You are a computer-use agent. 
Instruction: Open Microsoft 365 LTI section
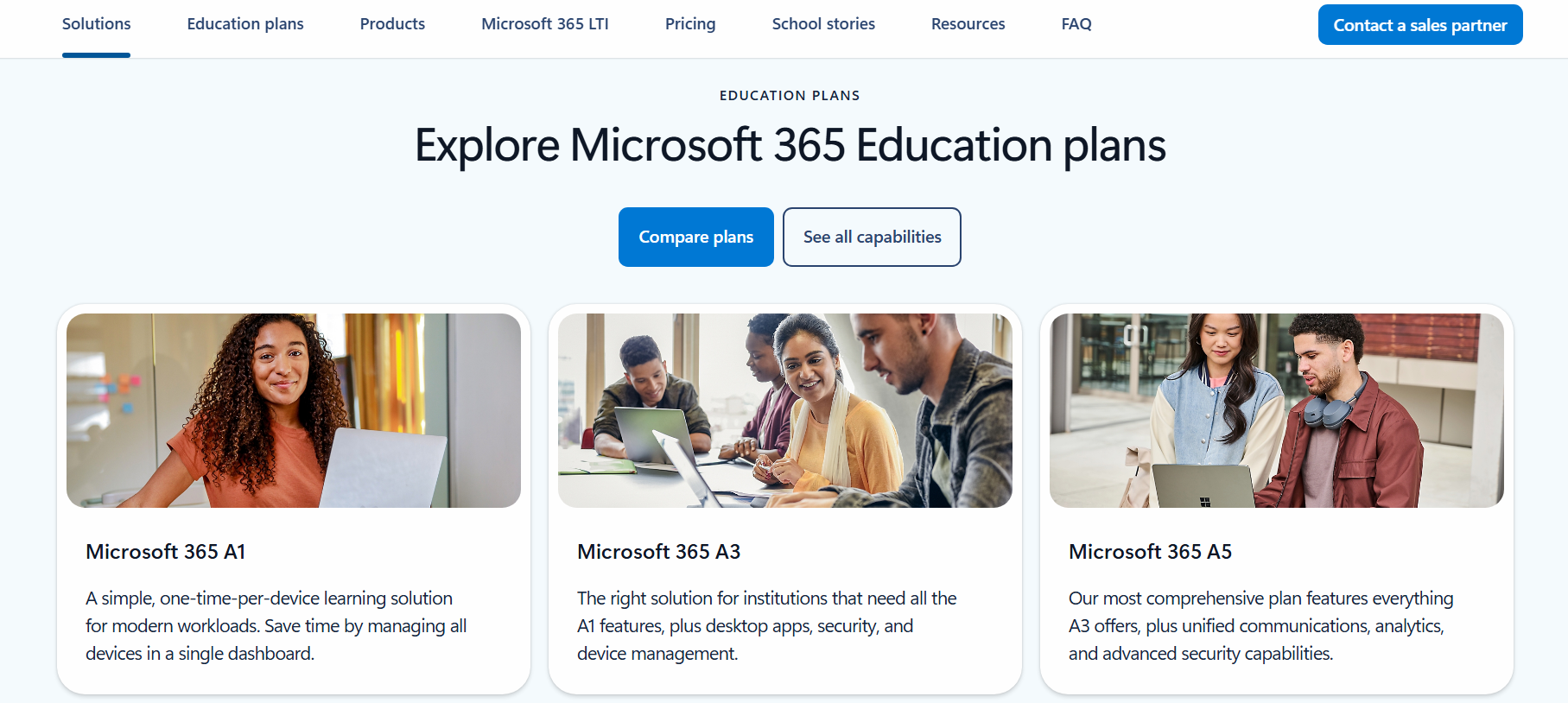pyautogui.click(x=545, y=24)
